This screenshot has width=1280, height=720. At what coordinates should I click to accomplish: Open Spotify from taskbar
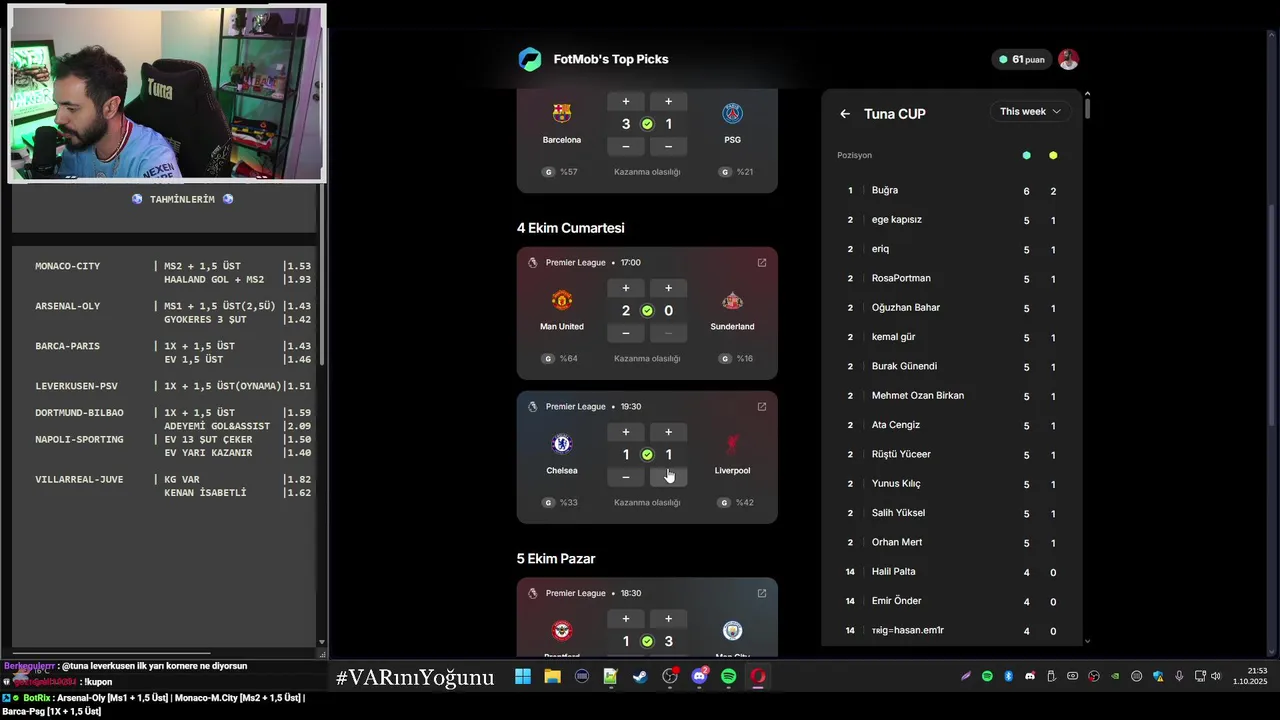pos(729,677)
